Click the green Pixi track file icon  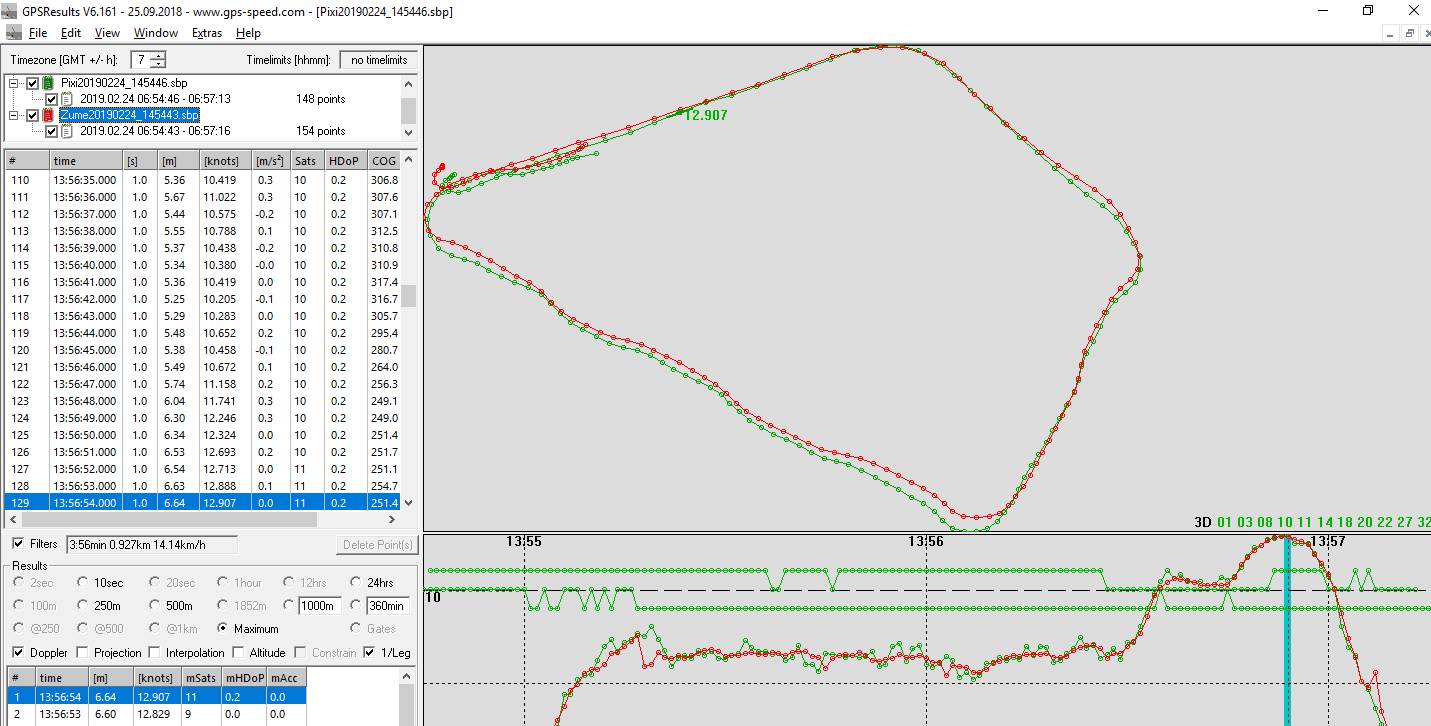pos(48,83)
